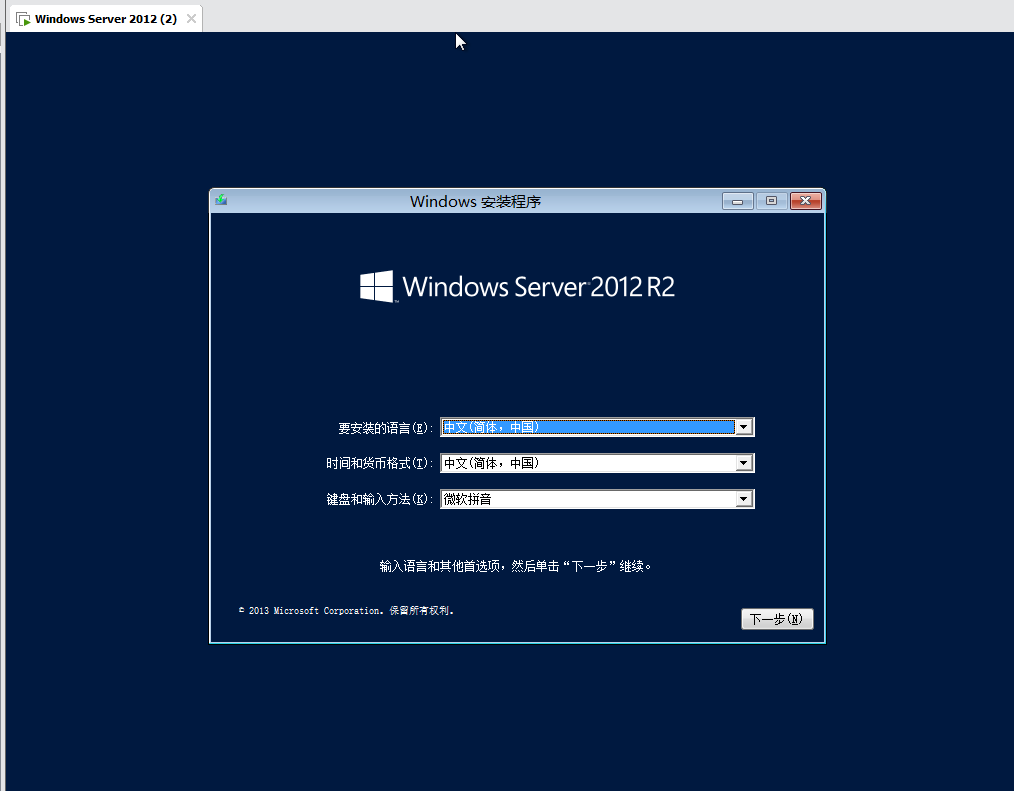Click the 要安装的语言(E) label
The height and width of the screenshot is (791, 1014).
[x=385, y=428]
